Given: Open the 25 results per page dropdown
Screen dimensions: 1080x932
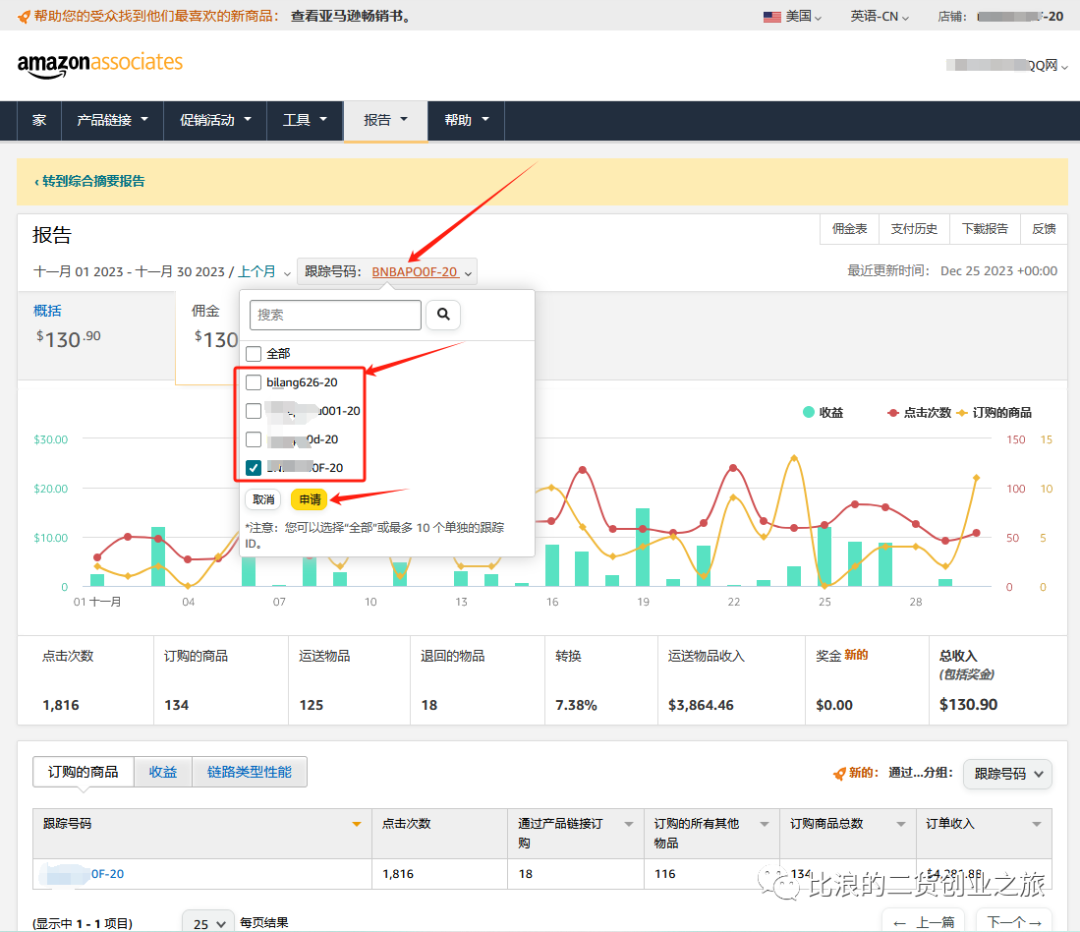Looking at the screenshot, I should 209,923.
